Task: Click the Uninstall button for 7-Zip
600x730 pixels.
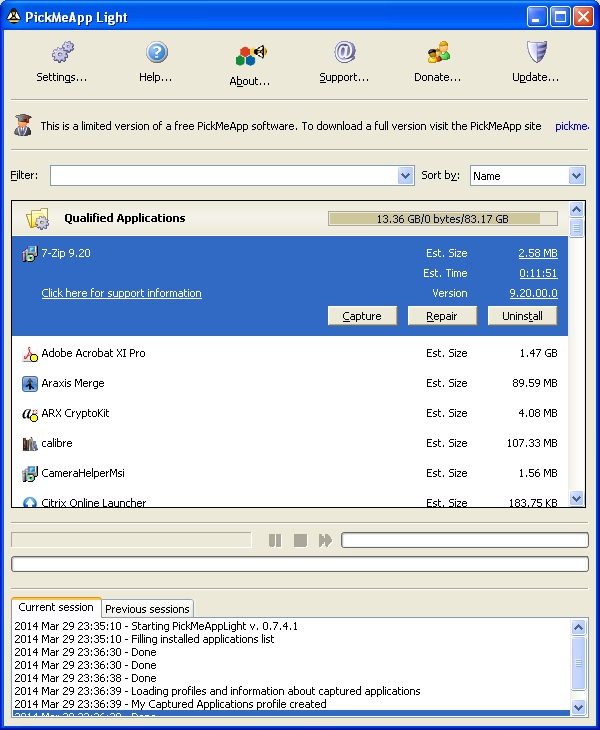Action: pyautogui.click(x=522, y=316)
